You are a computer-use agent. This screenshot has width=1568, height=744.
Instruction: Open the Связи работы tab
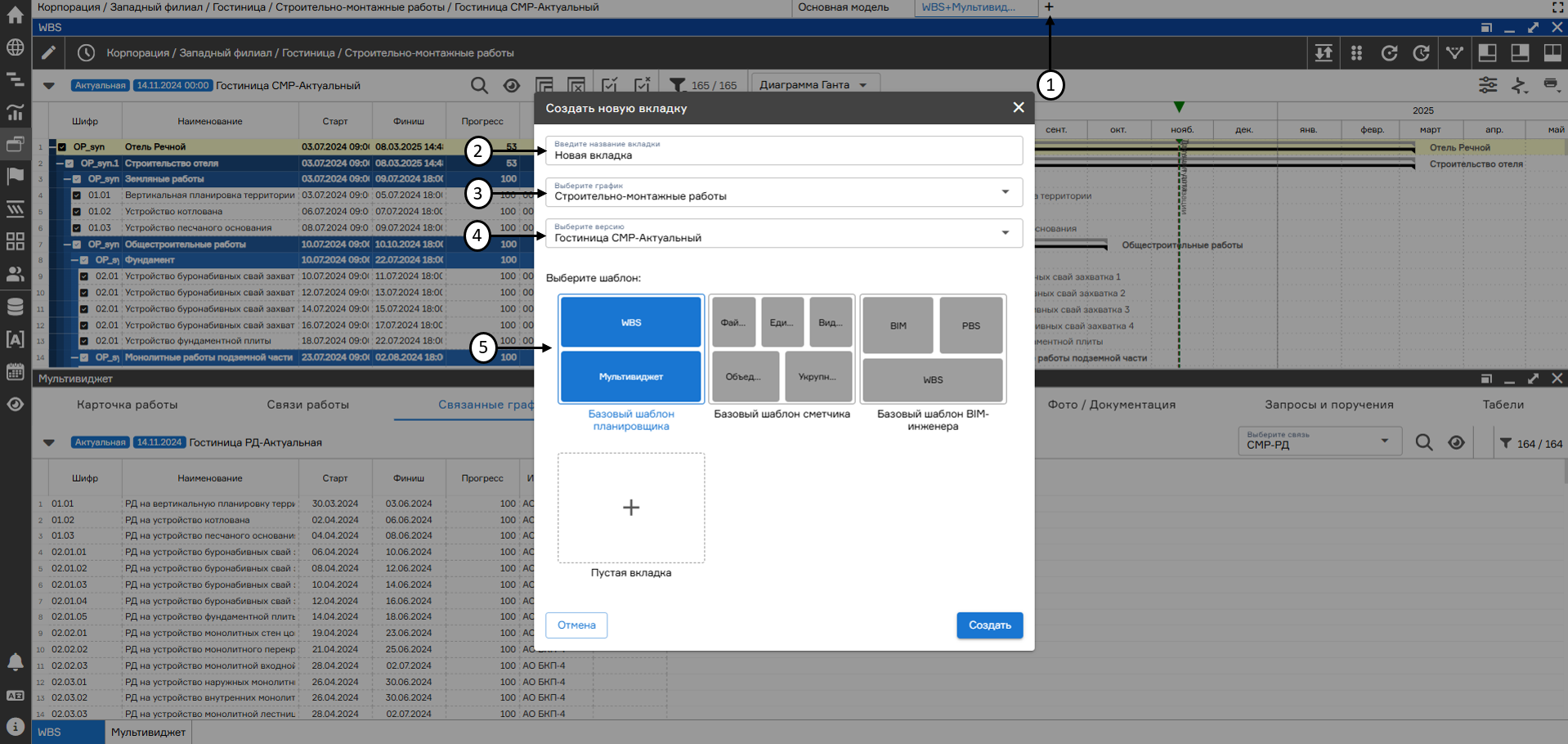tap(307, 405)
